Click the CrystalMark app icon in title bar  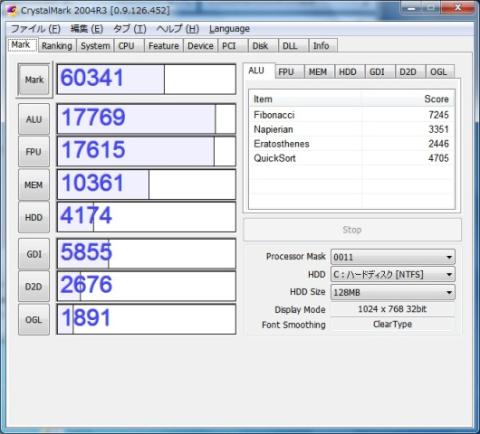[12, 10]
